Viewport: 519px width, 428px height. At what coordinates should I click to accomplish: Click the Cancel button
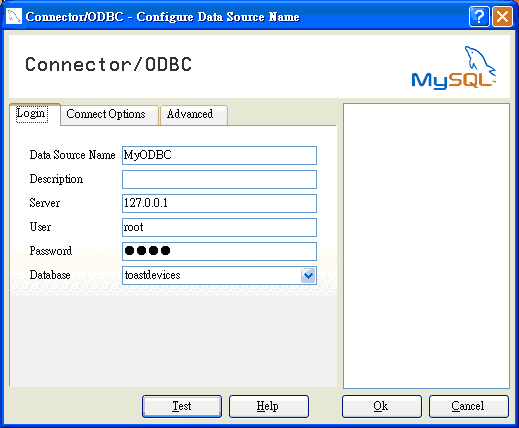(x=469, y=406)
